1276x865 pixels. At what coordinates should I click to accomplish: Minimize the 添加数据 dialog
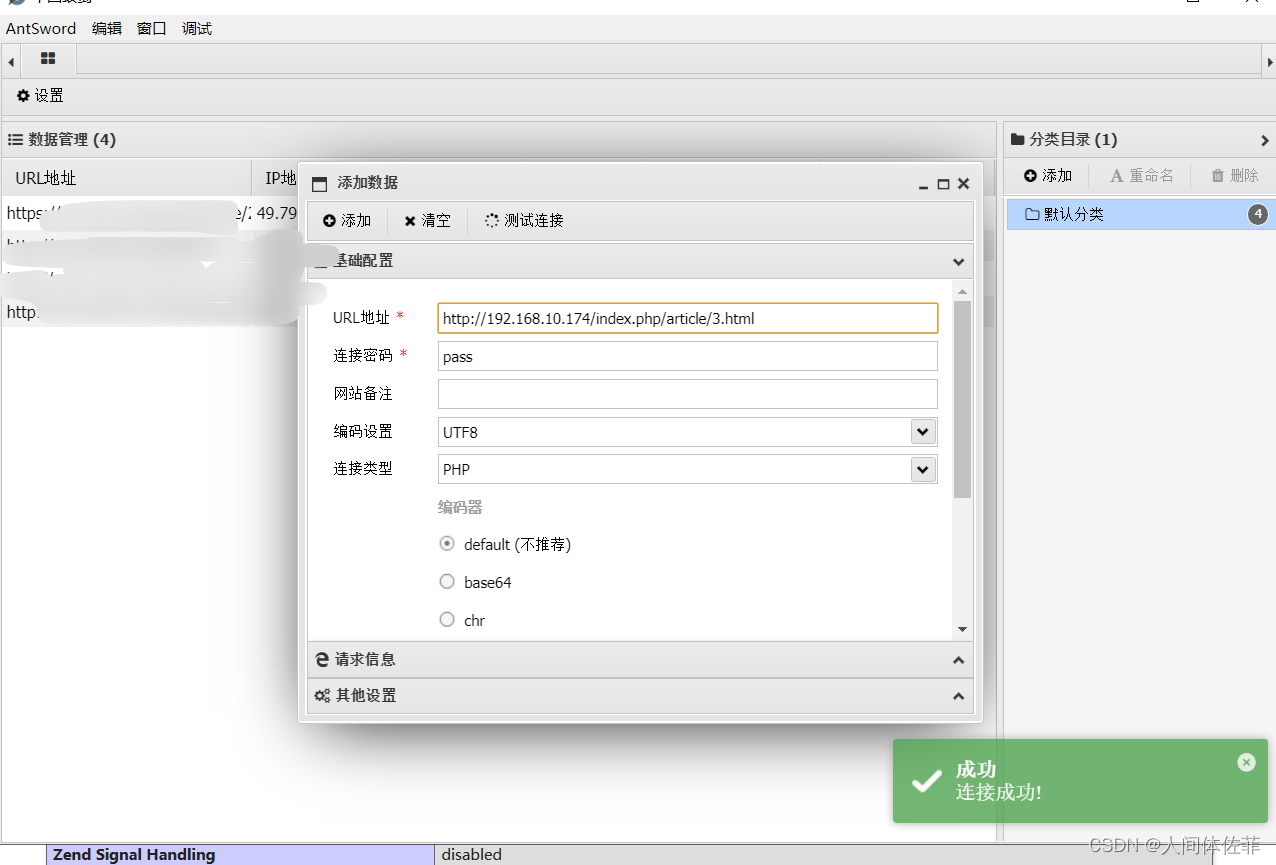[925, 184]
